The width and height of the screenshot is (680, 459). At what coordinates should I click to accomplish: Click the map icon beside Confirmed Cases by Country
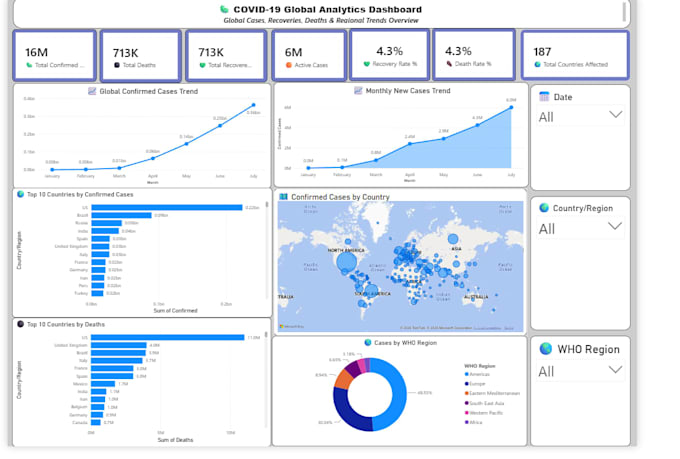click(283, 197)
